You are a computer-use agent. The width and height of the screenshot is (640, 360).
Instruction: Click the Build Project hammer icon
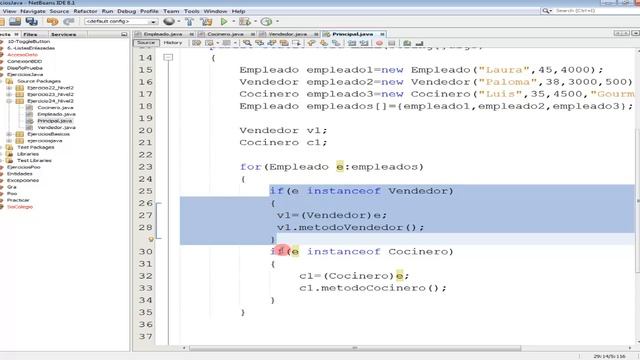tap(189, 21)
